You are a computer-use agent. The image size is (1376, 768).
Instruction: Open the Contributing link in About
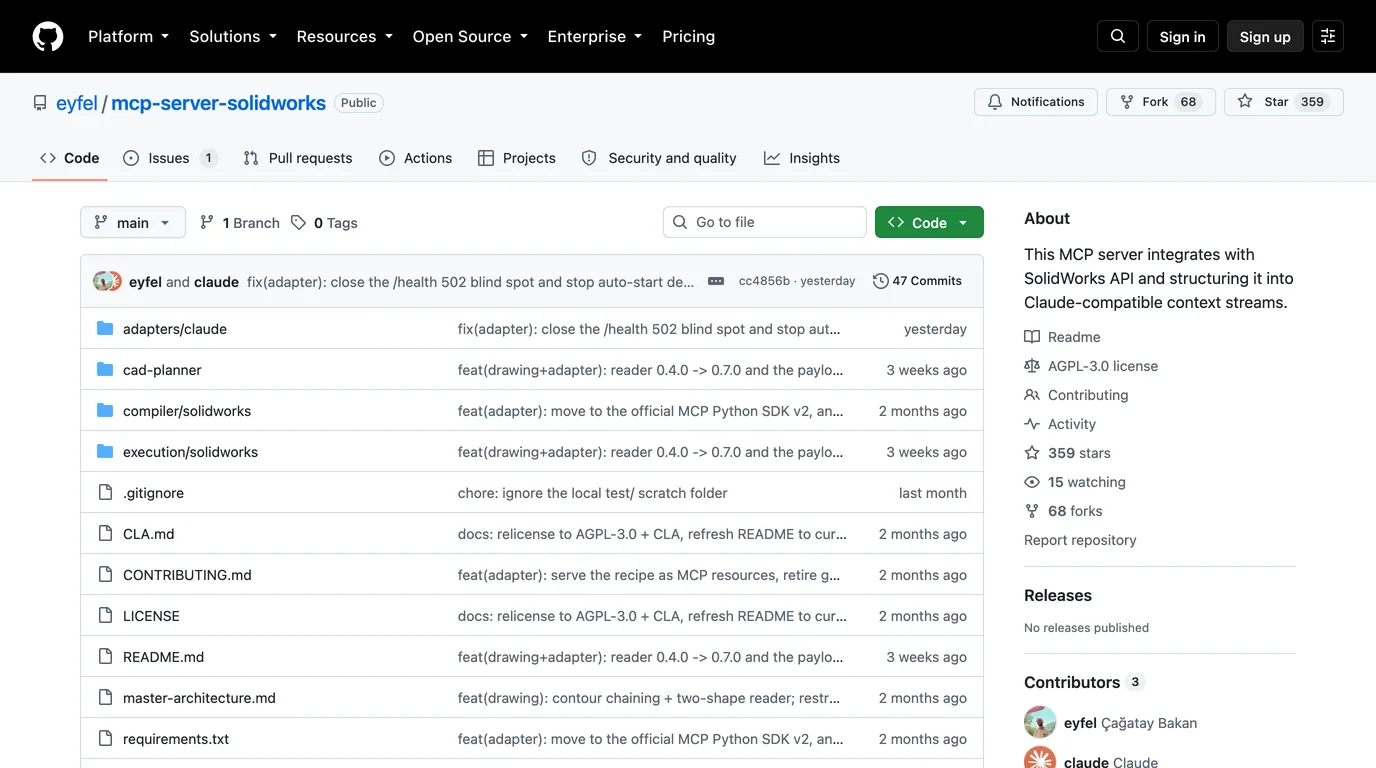(1076, 395)
